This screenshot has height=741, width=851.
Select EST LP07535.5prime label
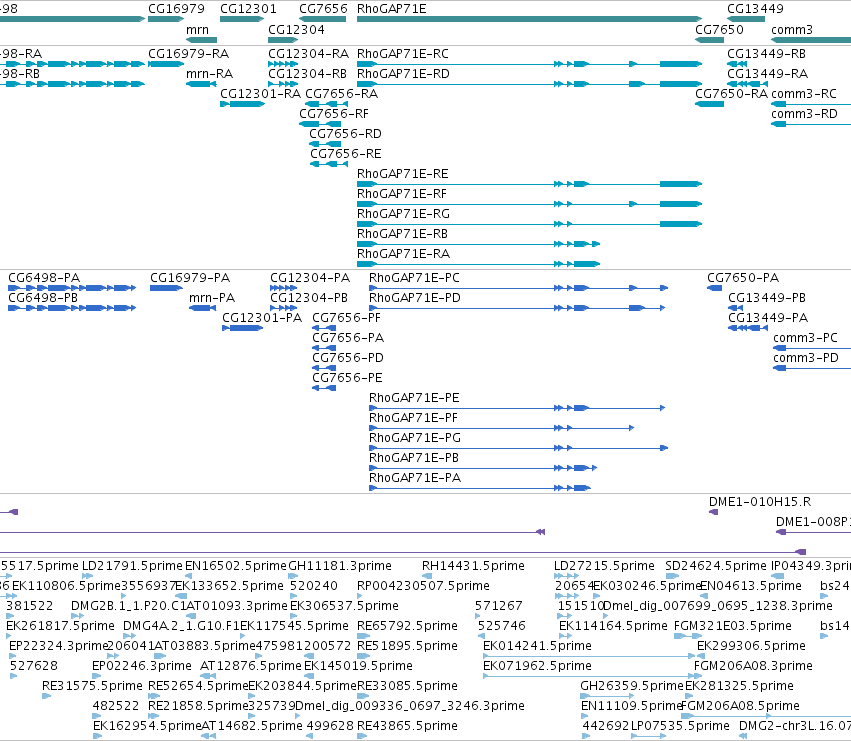tap(680, 726)
